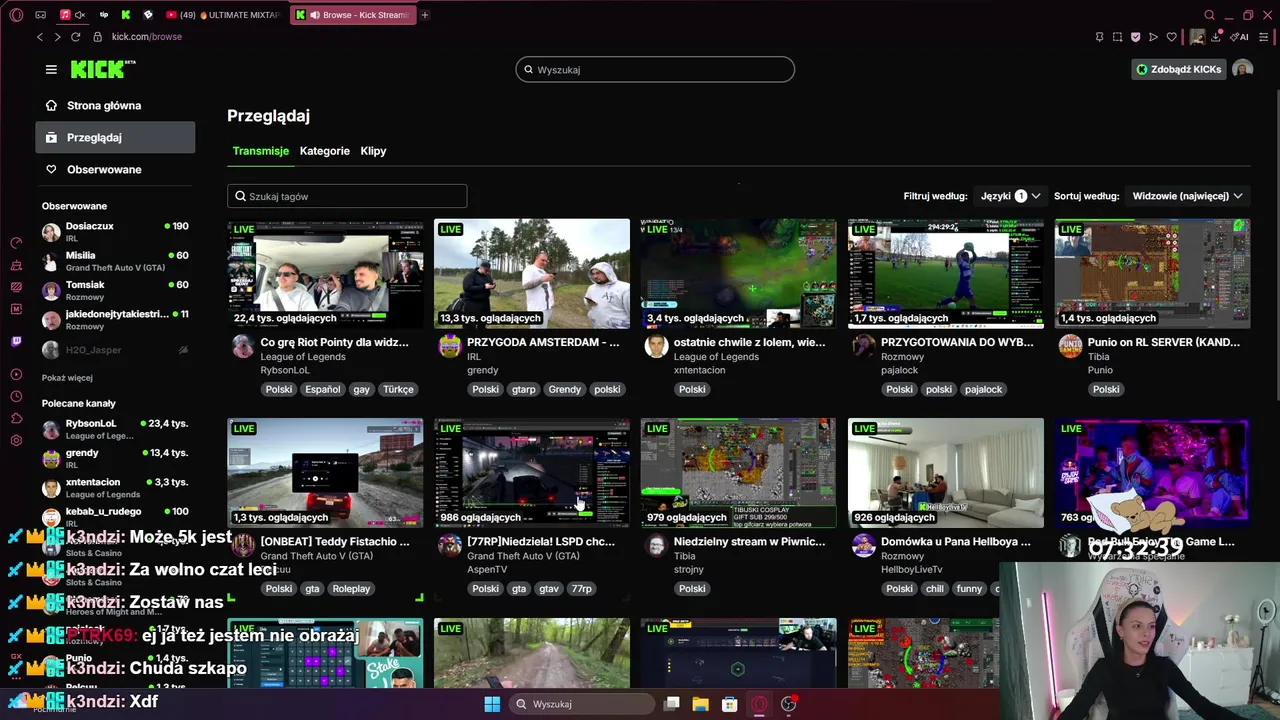The height and width of the screenshot is (720, 1280).
Task: Select the Transmisje tab
Action: click(x=260, y=151)
